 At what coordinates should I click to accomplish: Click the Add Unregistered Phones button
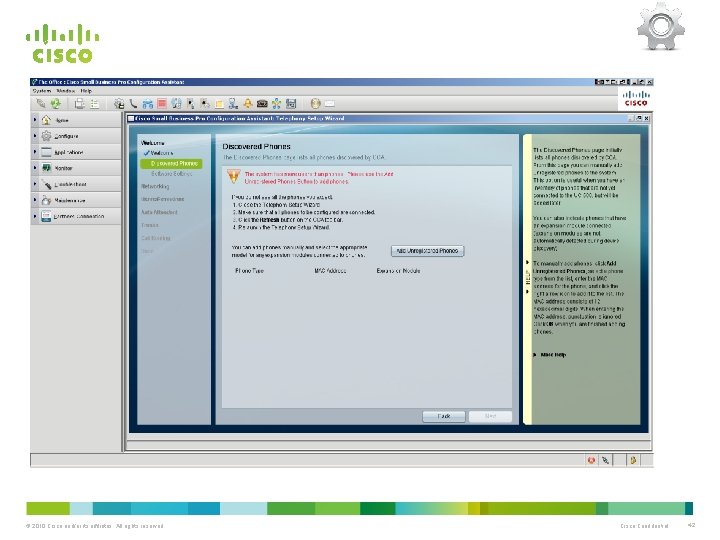427,251
